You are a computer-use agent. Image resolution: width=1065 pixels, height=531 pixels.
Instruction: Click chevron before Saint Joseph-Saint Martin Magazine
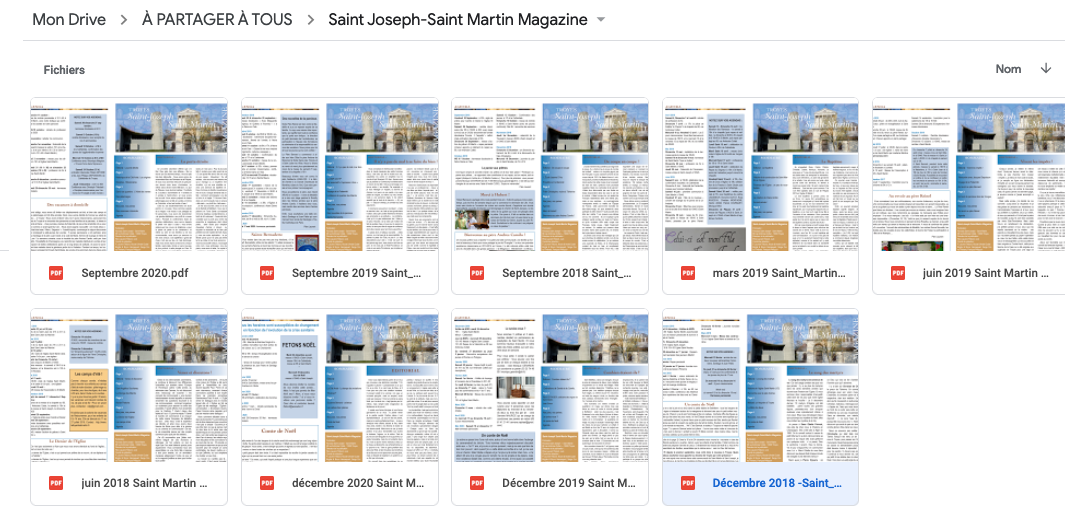coord(310,20)
